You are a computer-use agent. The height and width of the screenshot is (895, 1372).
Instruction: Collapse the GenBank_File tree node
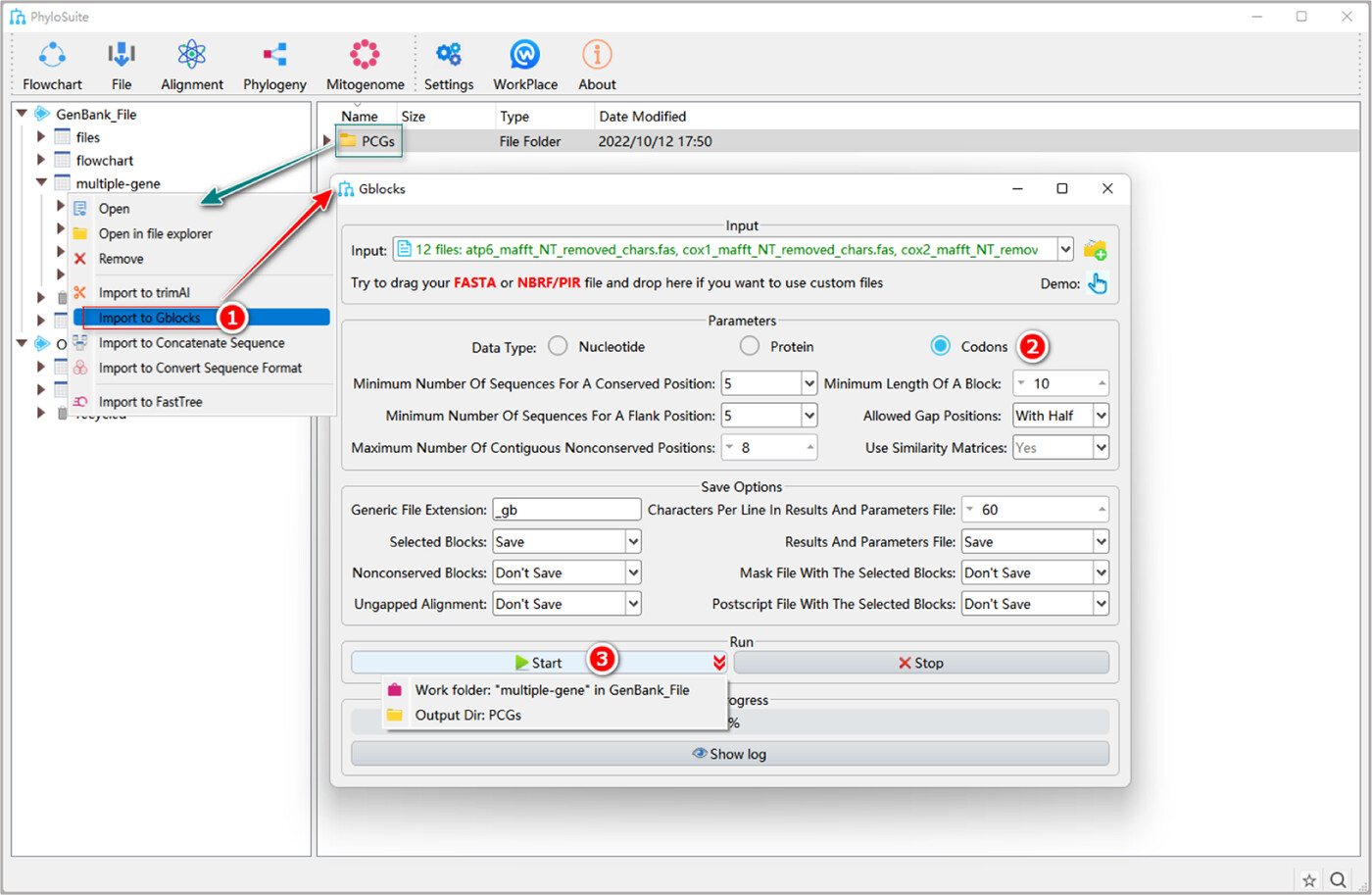tap(22, 114)
